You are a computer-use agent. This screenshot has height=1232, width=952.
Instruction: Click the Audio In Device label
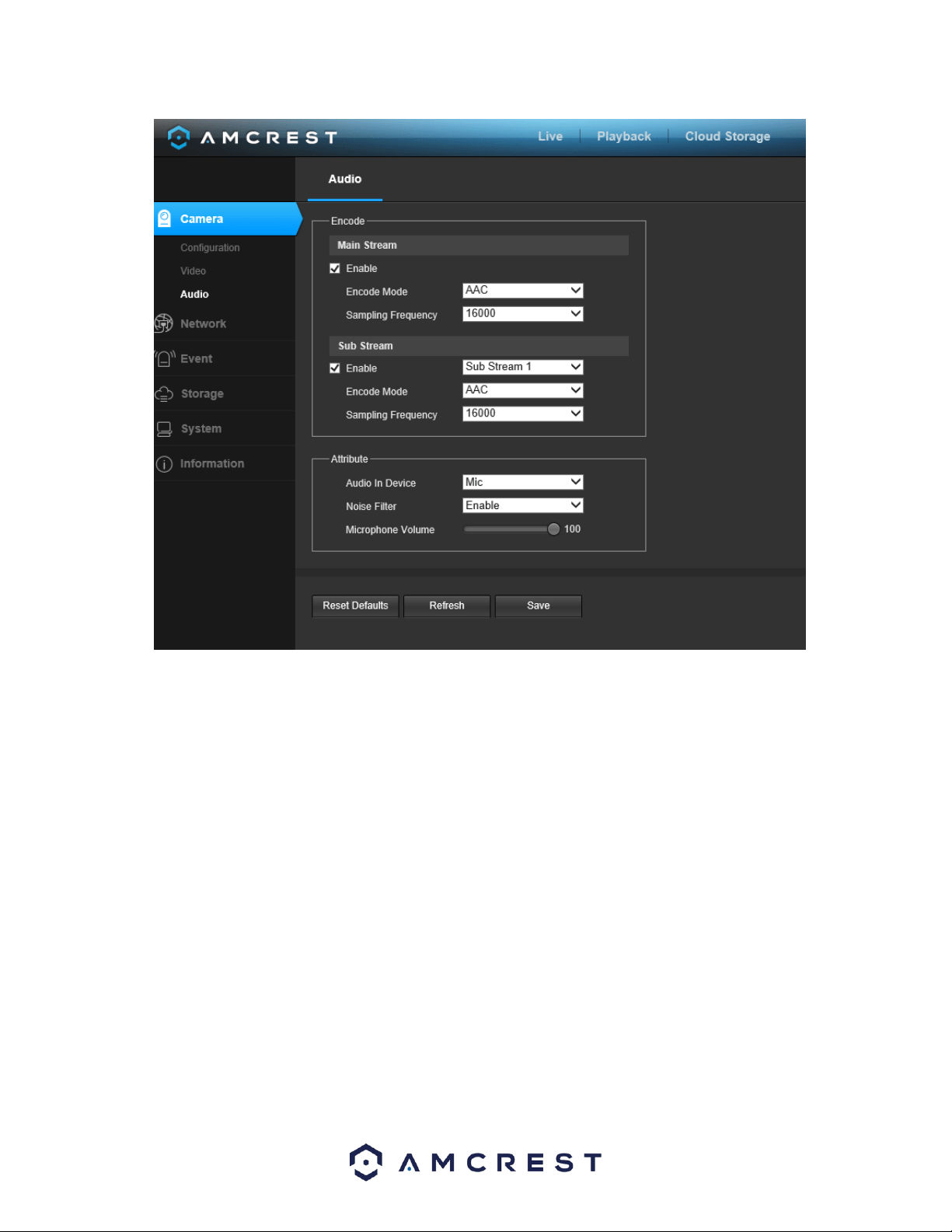click(x=381, y=483)
